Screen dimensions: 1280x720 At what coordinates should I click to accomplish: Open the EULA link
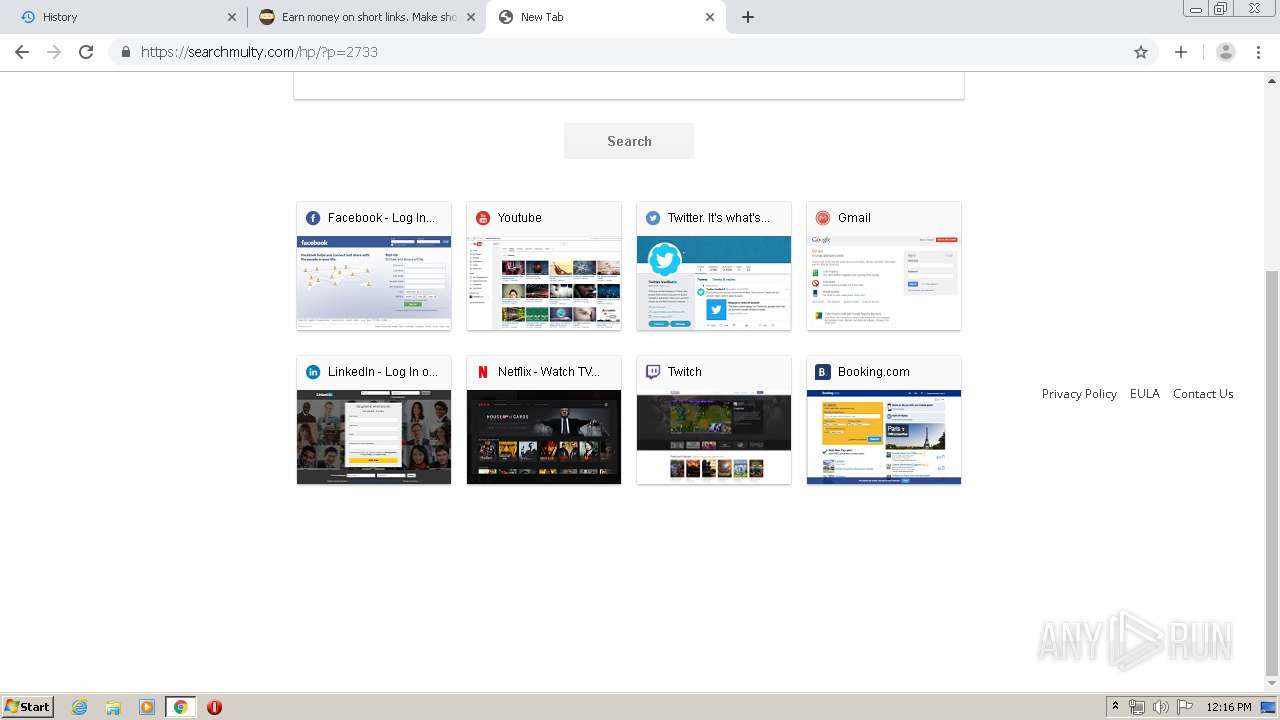pos(1145,394)
